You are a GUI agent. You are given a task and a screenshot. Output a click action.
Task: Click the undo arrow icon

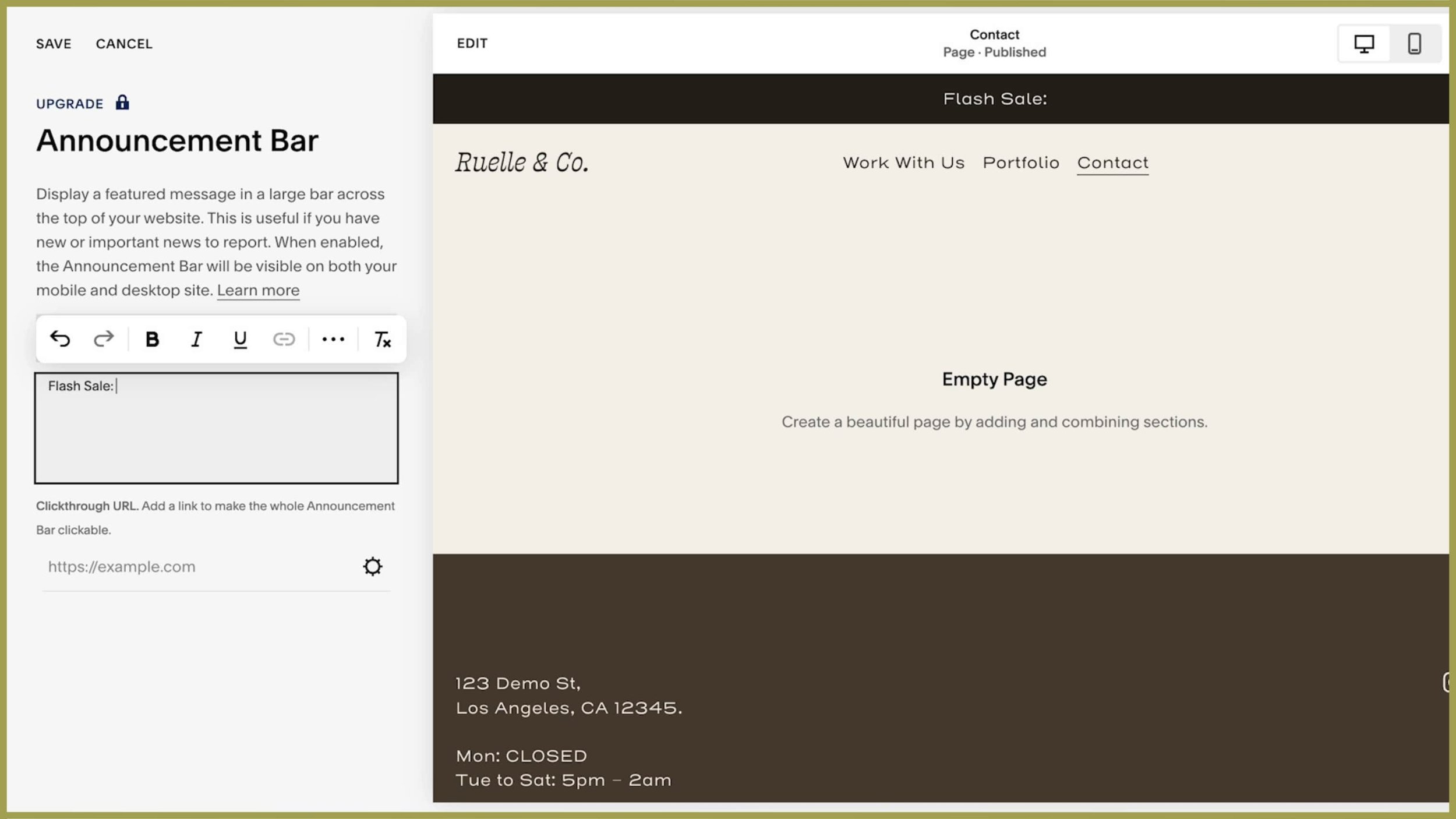(60, 339)
